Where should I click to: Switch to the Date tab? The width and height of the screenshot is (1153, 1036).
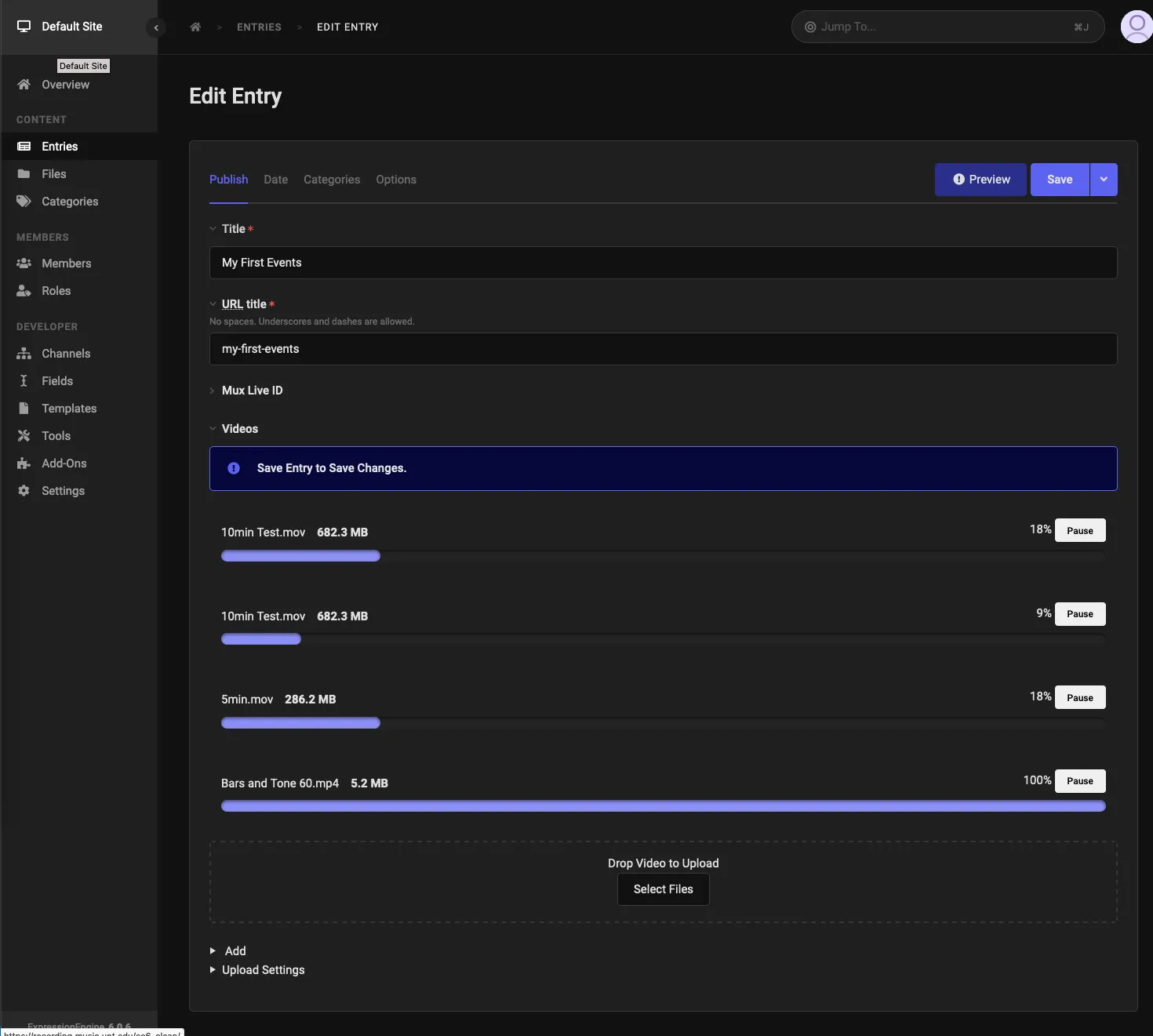(x=276, y=180)
